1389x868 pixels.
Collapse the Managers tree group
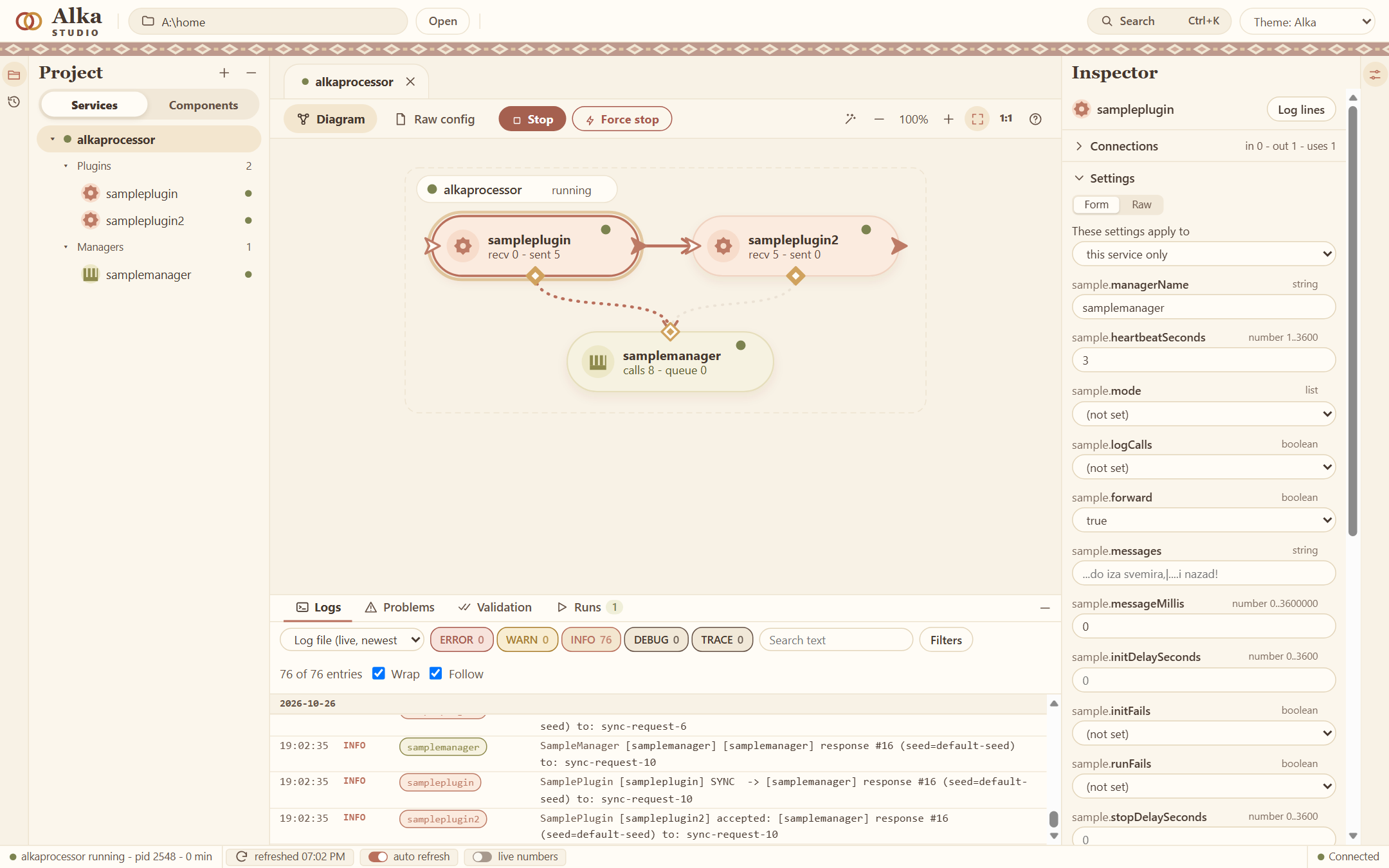click(x=66, y=247)
